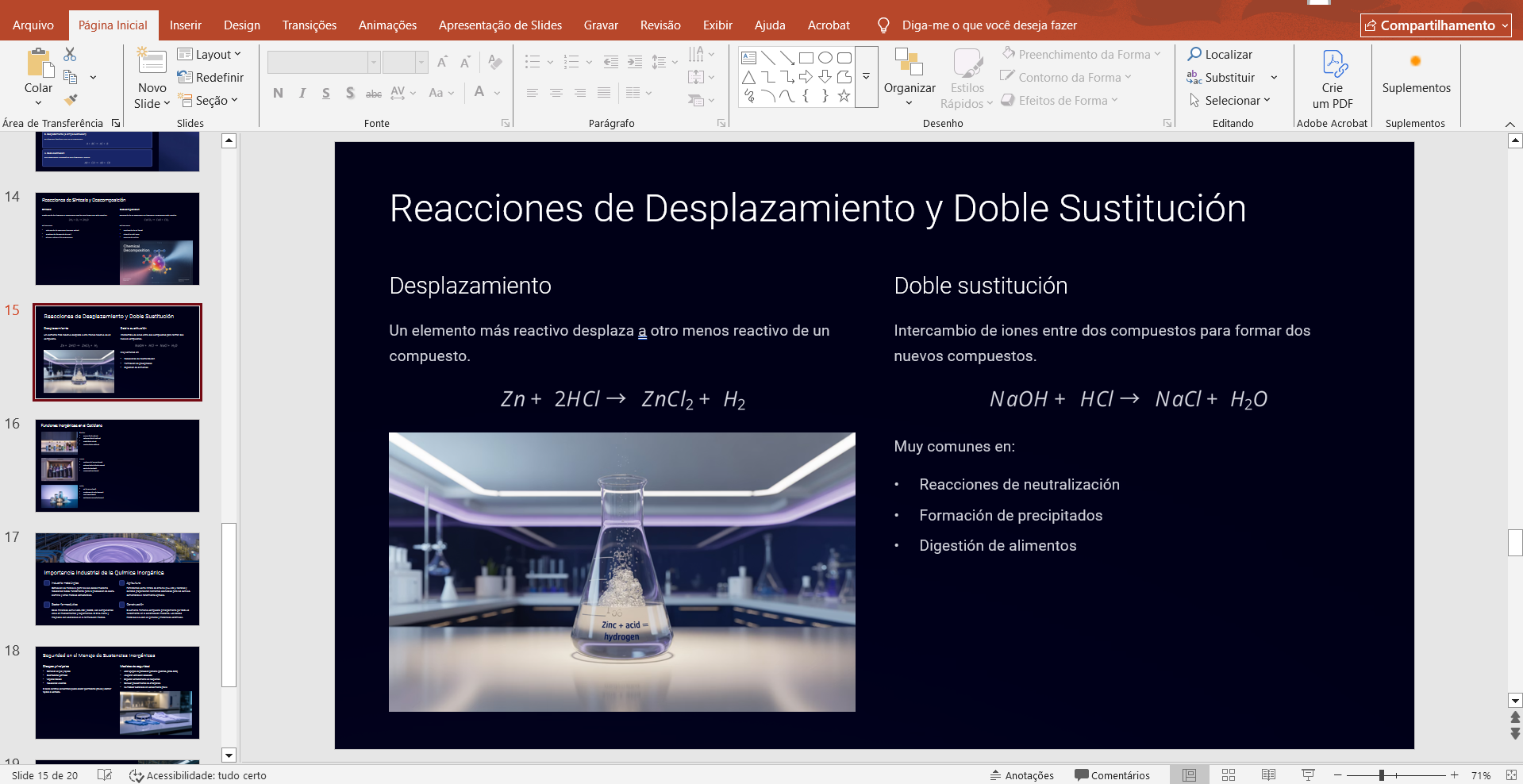Adjust the zoom slider handle
The width and height of the screenshot is (1523, 784).
(1382, 775)
